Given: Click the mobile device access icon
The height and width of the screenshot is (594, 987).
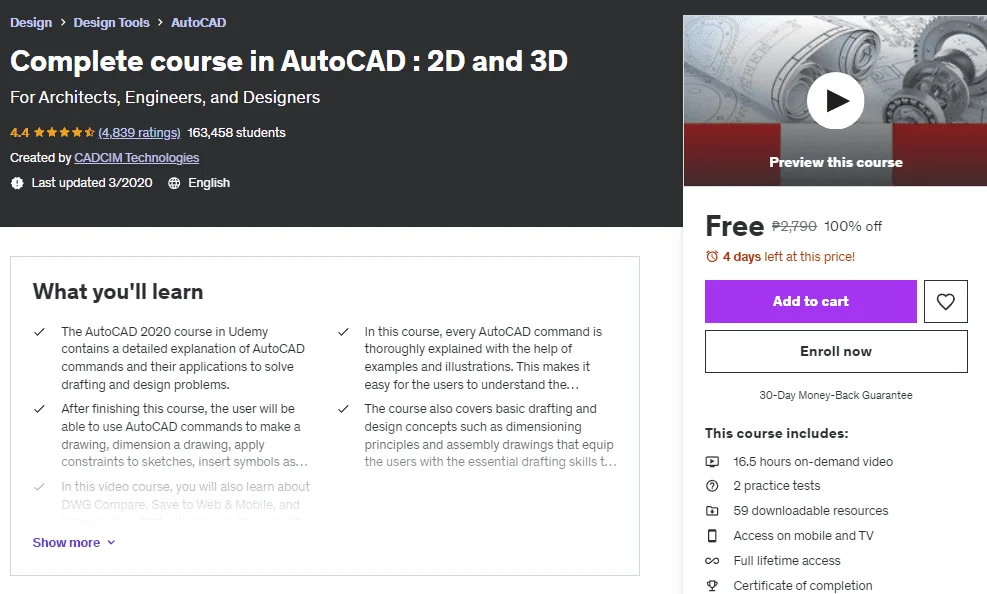Looking at the screenshot, I should point(712,535).
